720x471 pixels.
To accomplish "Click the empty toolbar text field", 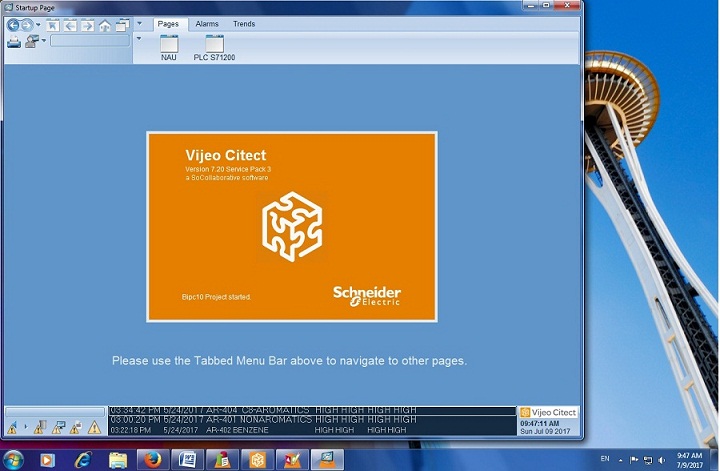I will [x=90, y=41].
